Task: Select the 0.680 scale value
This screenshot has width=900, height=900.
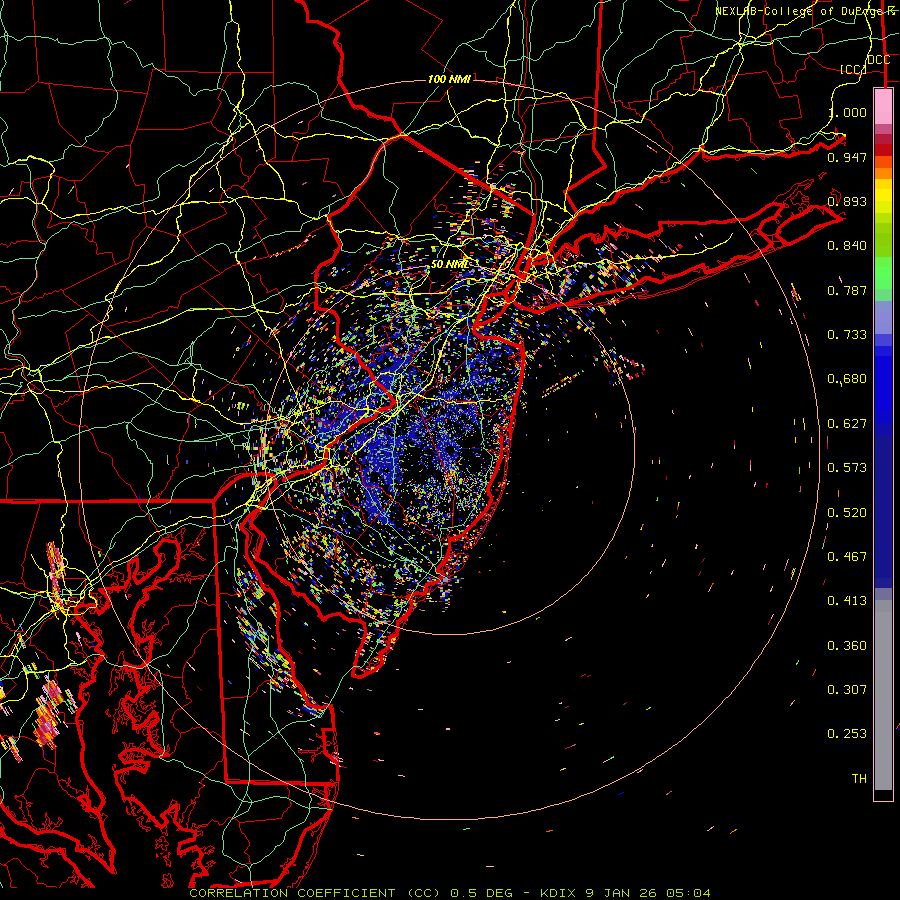Action: [x=847, y=379]
